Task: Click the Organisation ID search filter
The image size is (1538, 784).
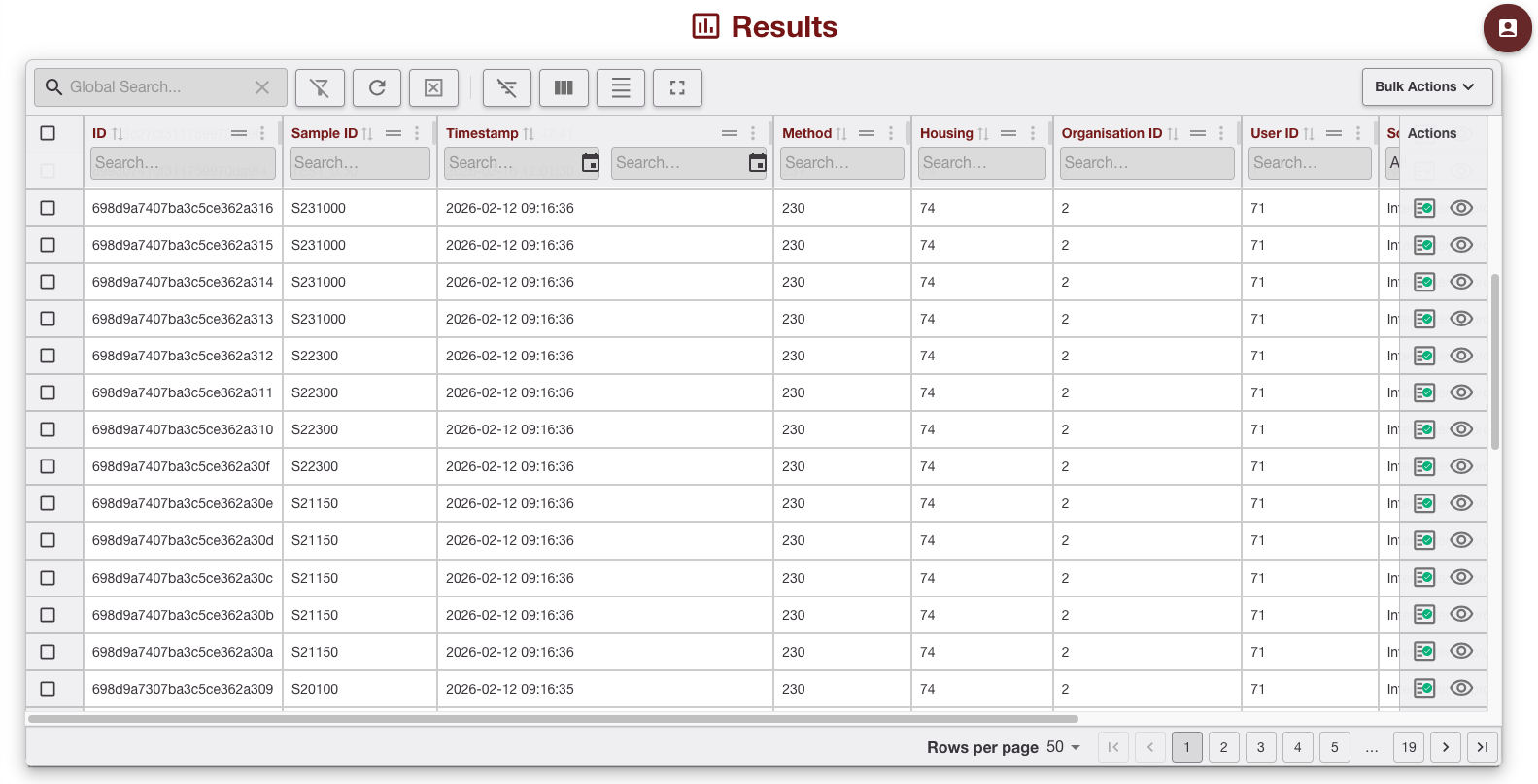Action: pyautogui.click(x=1147, y=163)
